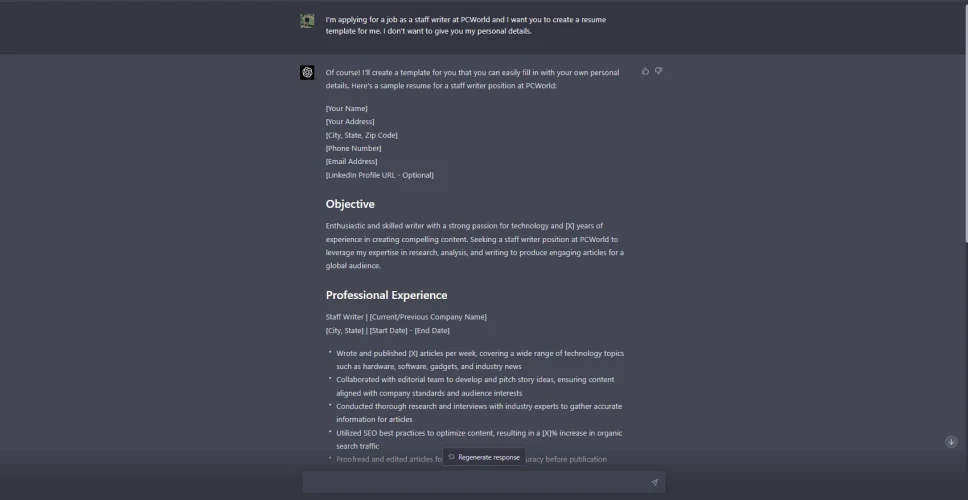Click the [City, State, Zip Code] placeholder line
Viewport: 968px width, 500px height.
point(361,135)
